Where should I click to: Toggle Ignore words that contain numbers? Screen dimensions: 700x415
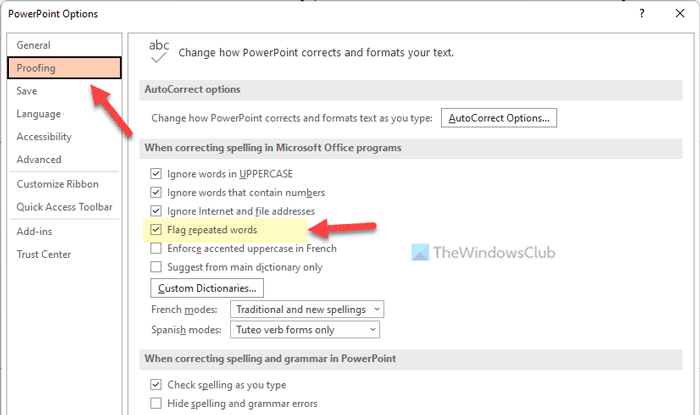tap(156, 192)
